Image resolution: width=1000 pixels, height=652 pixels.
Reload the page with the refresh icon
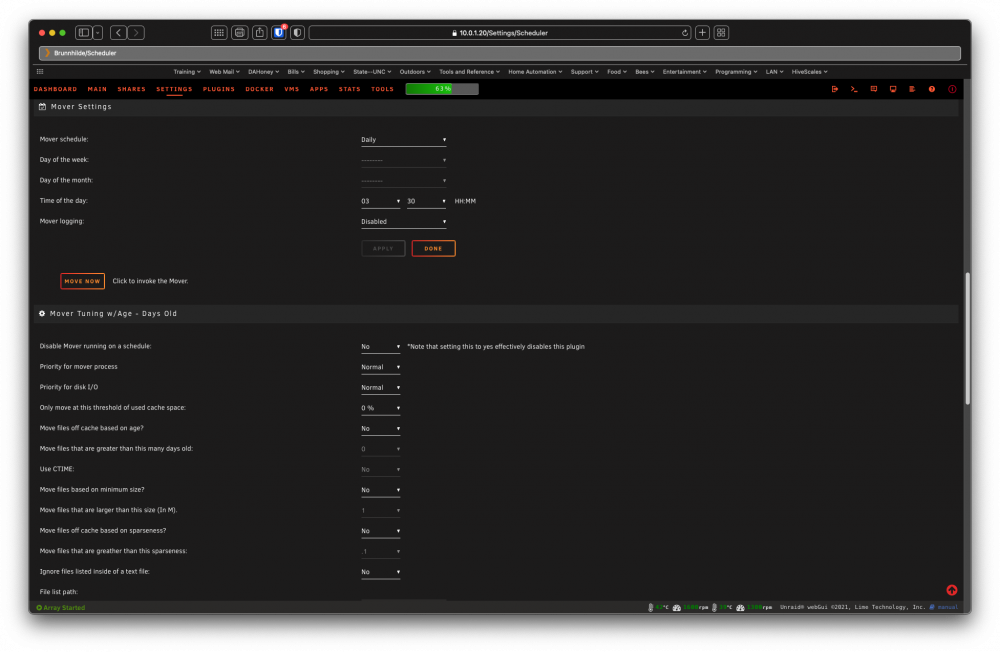(685, 33)
